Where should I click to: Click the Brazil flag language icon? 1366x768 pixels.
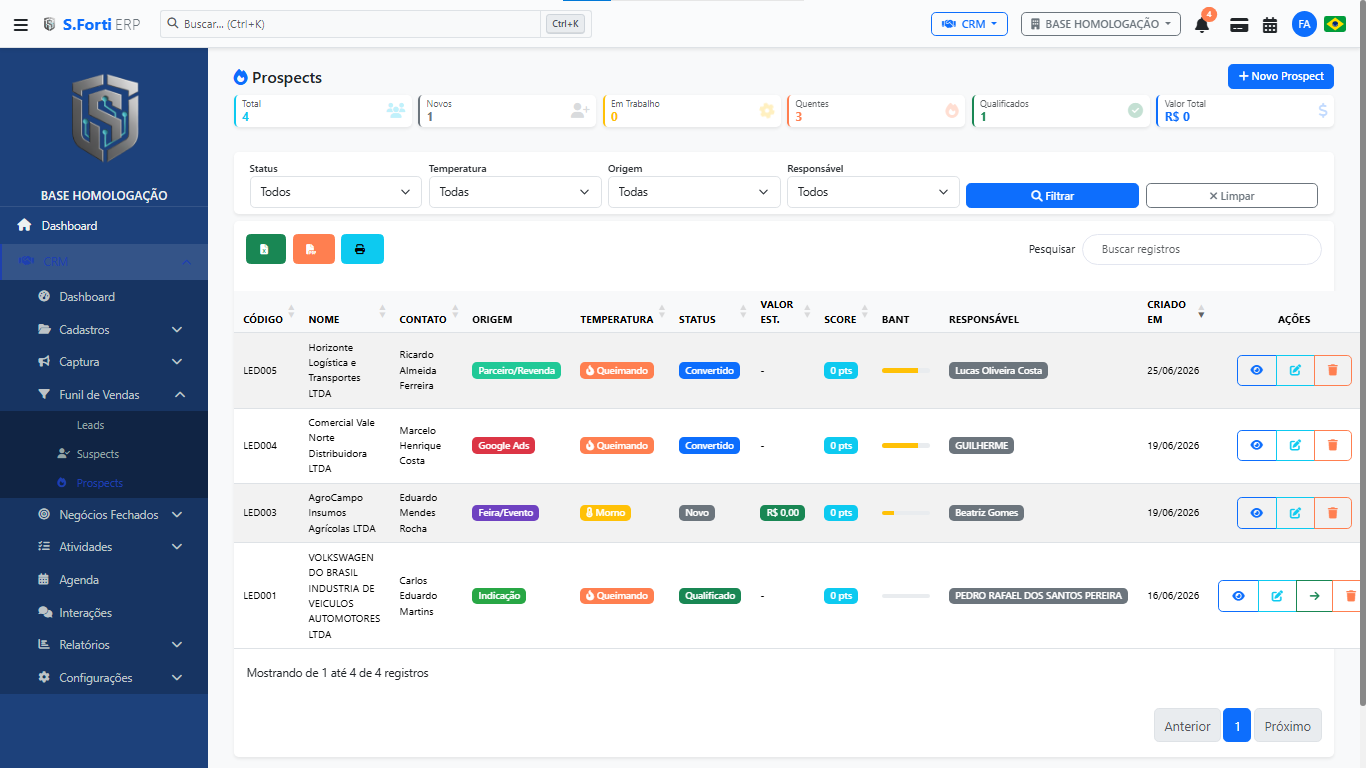[x=1335, y=24]
